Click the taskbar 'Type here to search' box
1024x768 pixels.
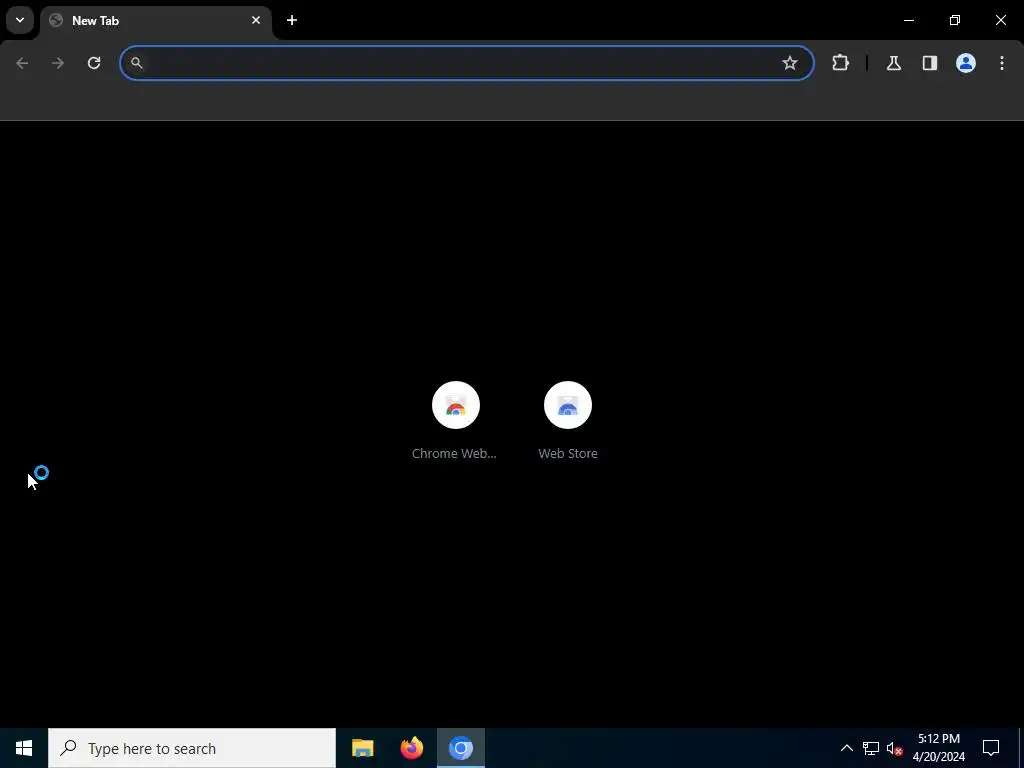[192, 748]
